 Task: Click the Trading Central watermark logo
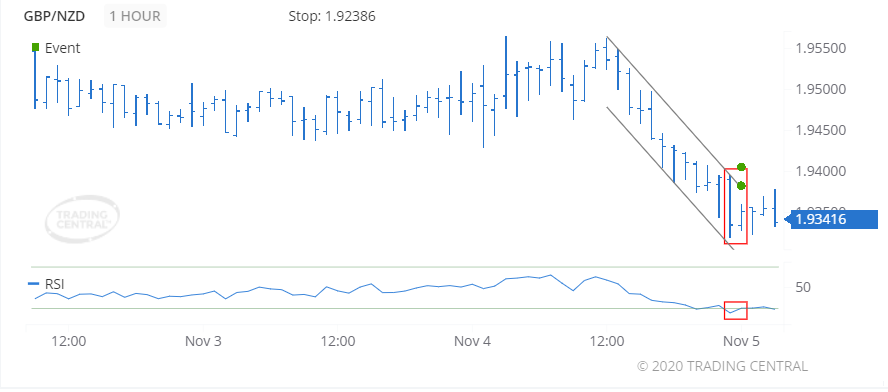coord(83,220)
